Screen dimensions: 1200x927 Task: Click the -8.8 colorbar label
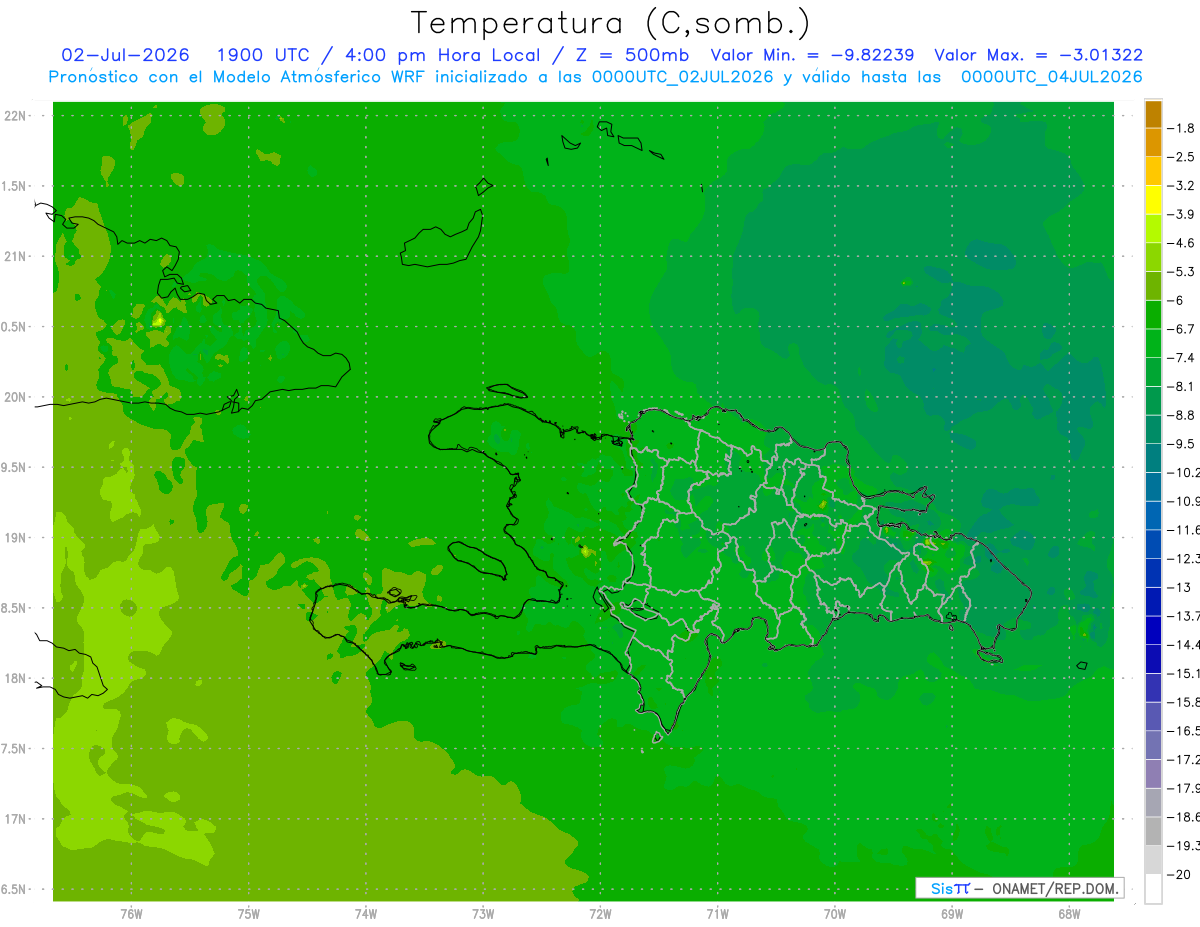[1182, 415]
